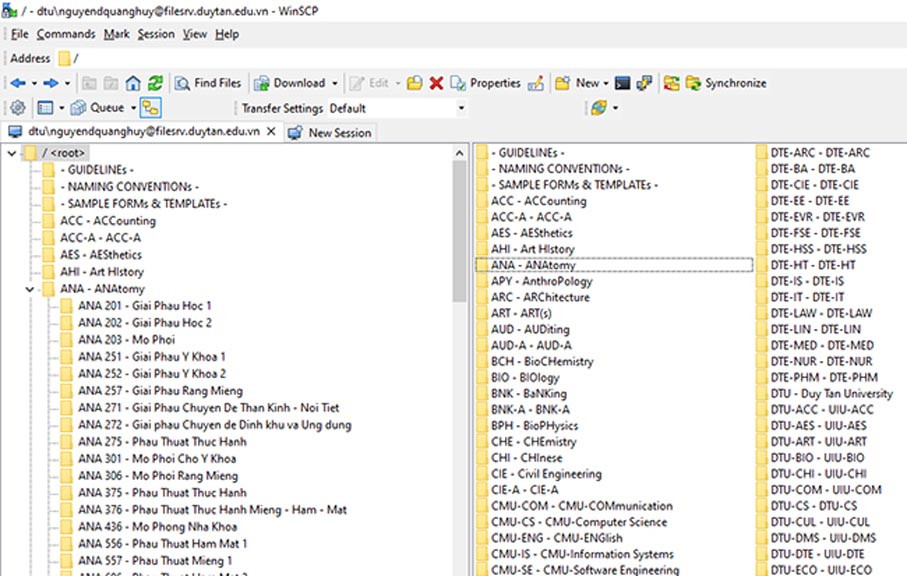Click the Compare Directories icon

coord(671,83)
